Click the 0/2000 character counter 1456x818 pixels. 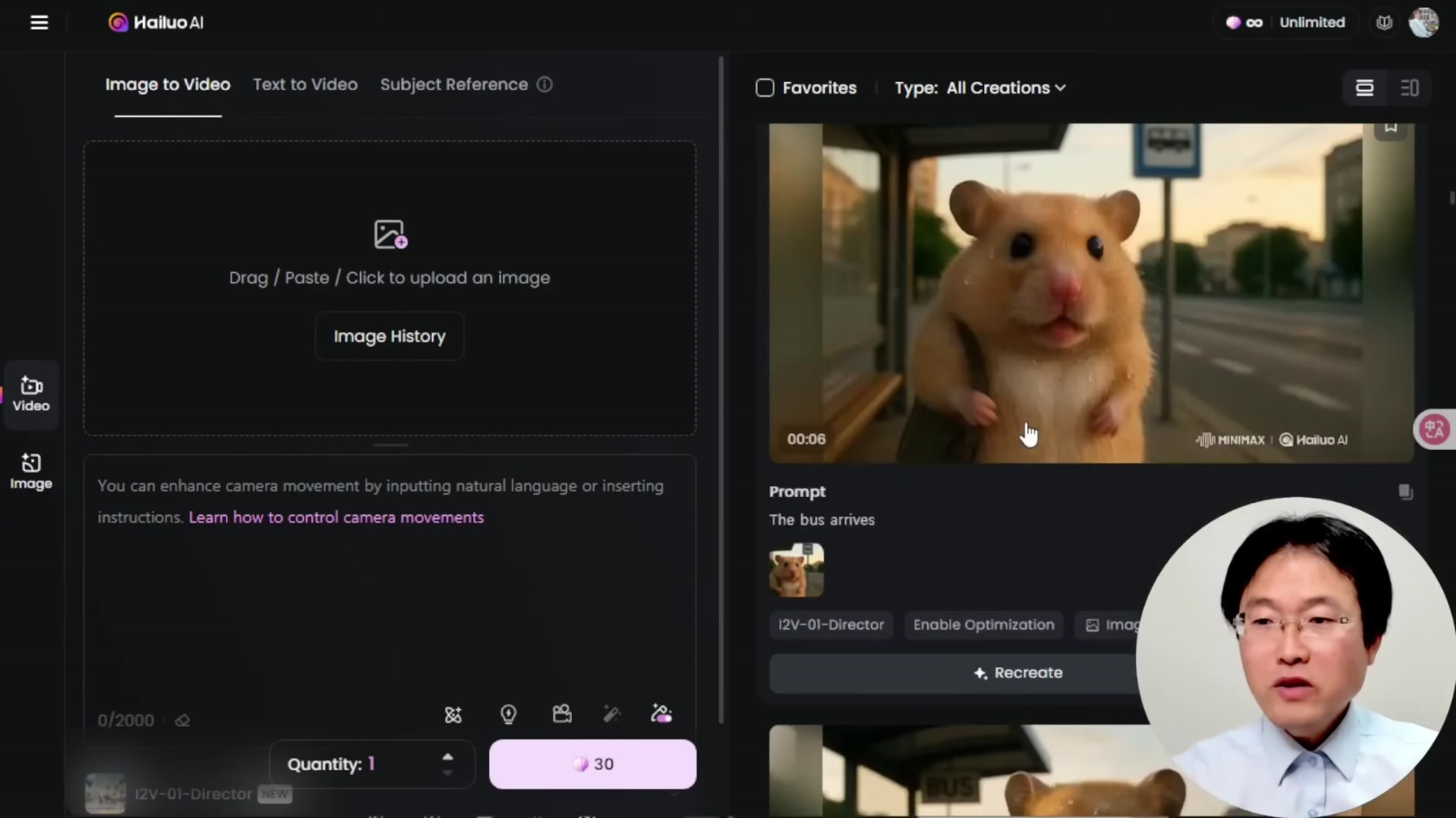click(126, 721)
